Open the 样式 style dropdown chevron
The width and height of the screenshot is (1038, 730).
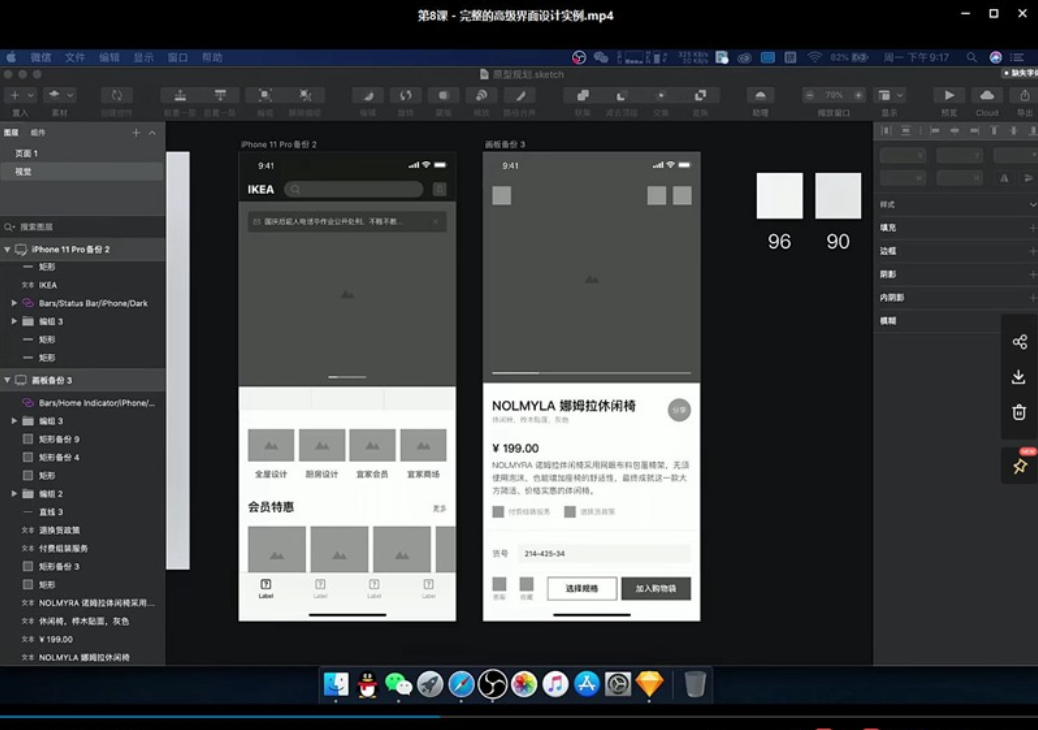pyautogui.click(x=1033, y=205)
